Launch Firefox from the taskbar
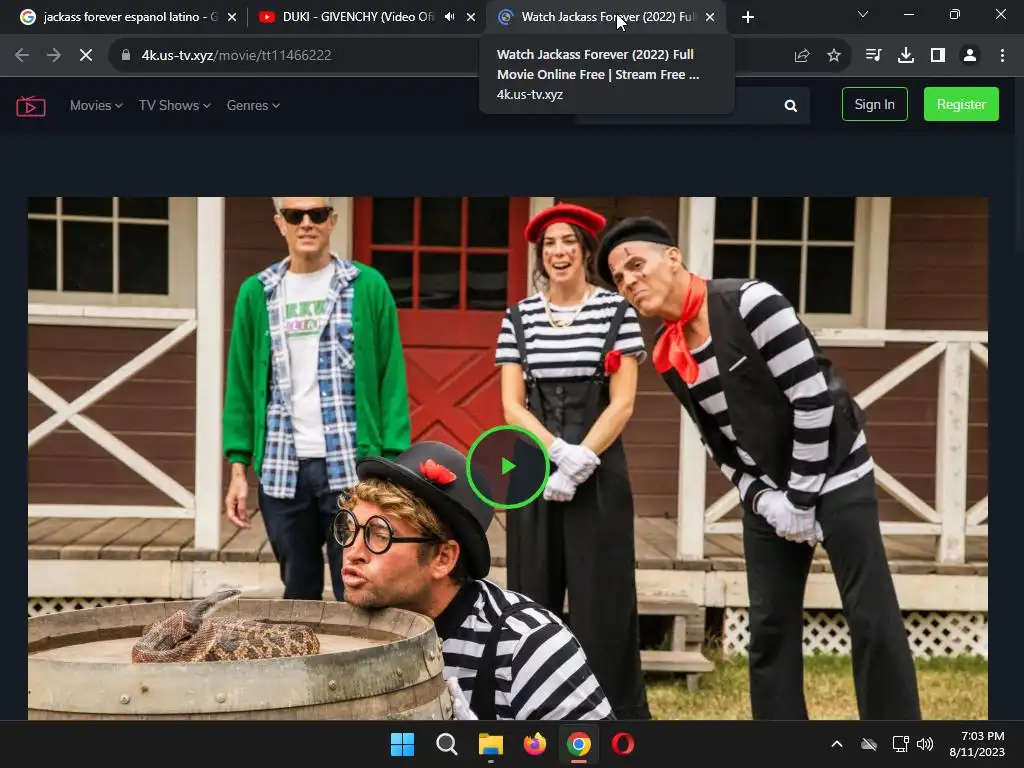The image size is (1024, 768). point(535,744)
